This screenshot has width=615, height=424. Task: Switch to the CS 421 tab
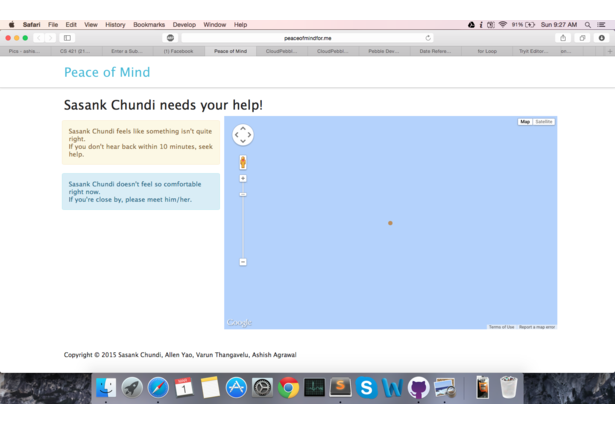(x=76, y=51)
